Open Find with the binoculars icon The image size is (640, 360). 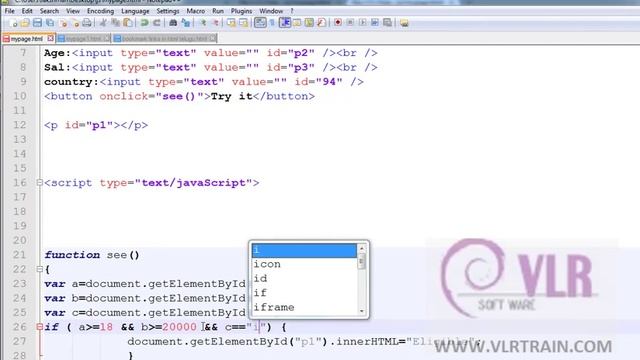[173, 22]
